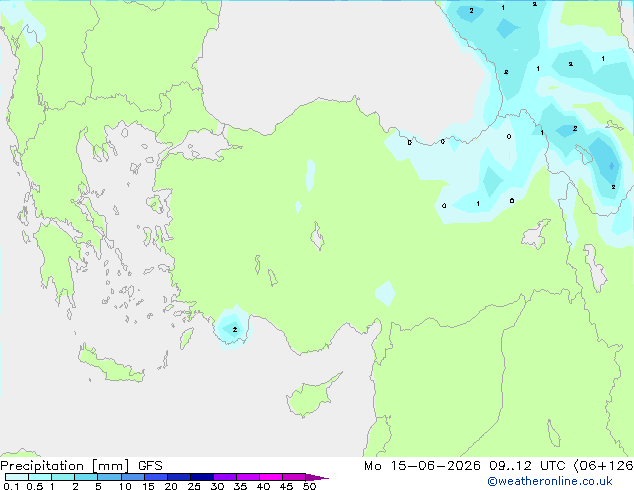634x490 pixels.
Task: Pick the 15–20 mm legend color box
Action: coord(156,477)
